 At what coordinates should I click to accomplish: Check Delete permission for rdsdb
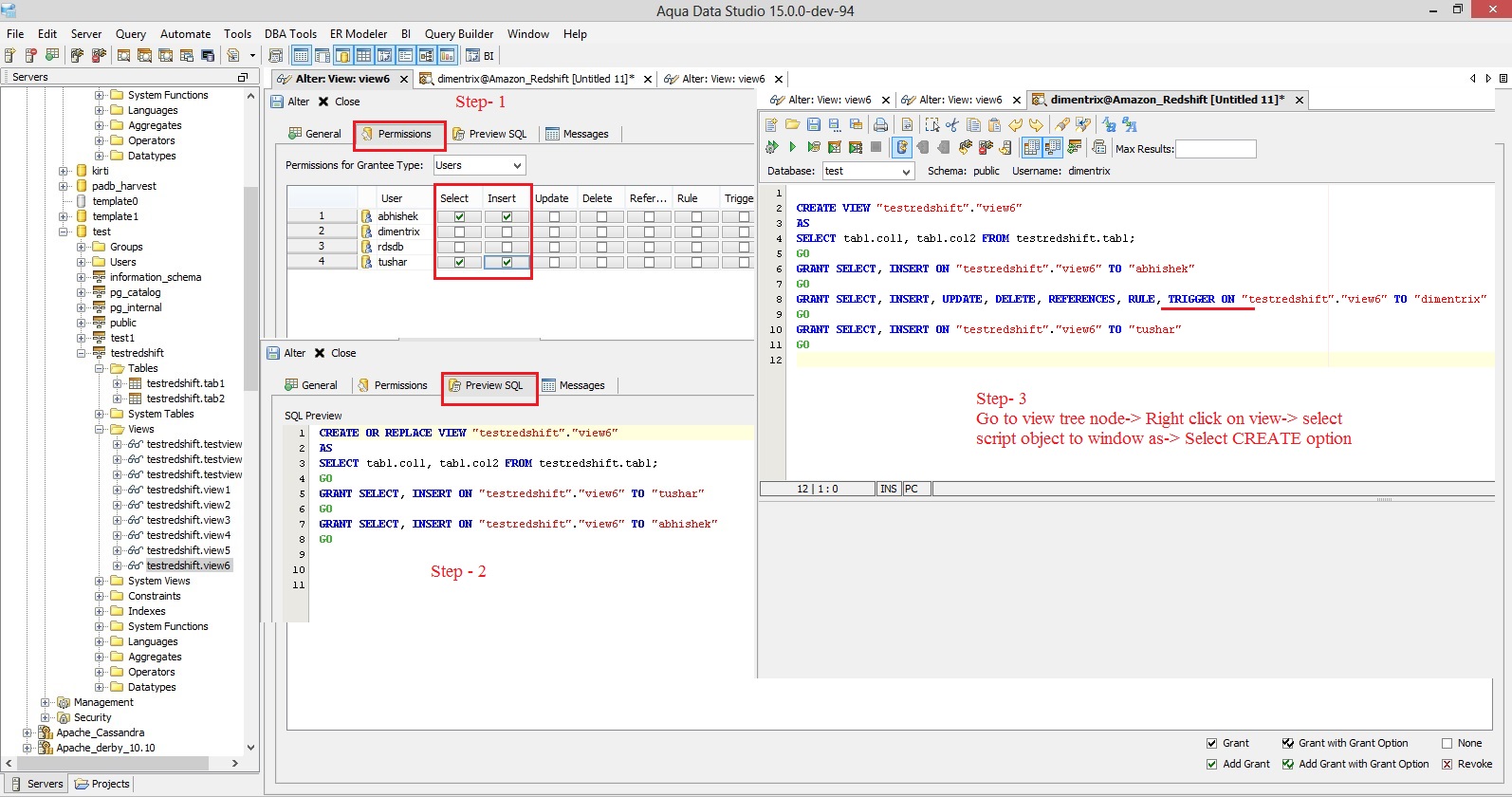click(x=601, y=247)
